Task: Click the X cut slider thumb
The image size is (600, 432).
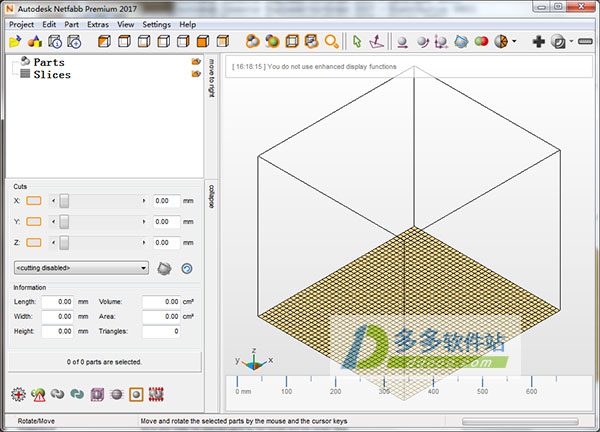Action: click(64, 201)
